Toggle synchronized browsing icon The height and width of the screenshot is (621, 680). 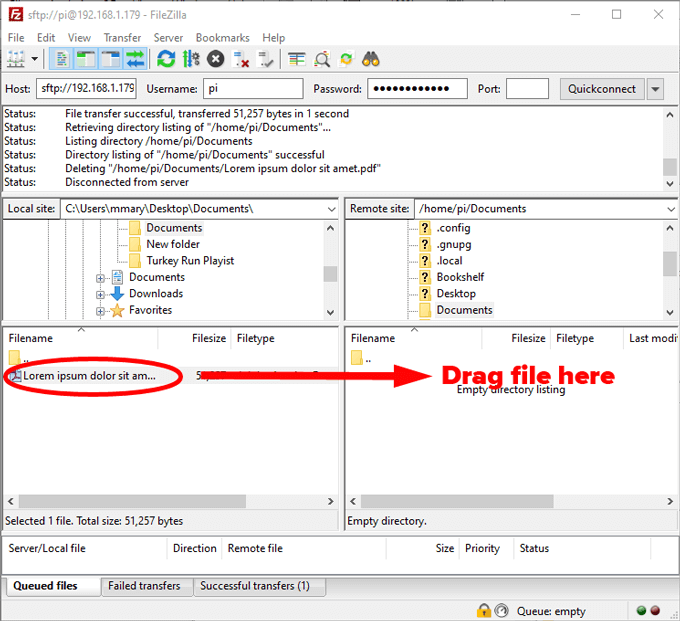pyautogui.click(x=346, y=59)
